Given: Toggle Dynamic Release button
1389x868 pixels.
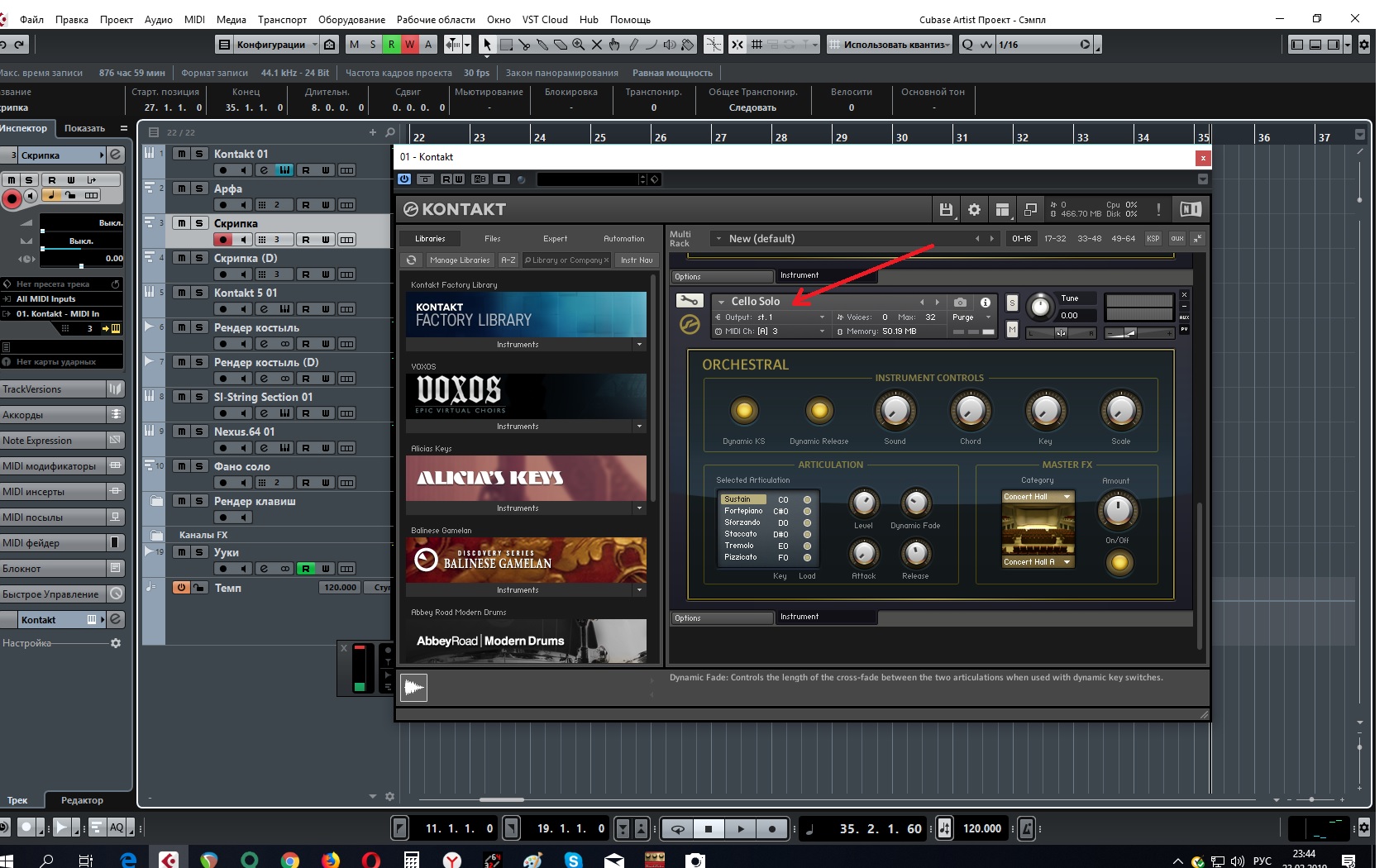Looking at the screenshot, I should coord(819,410).
